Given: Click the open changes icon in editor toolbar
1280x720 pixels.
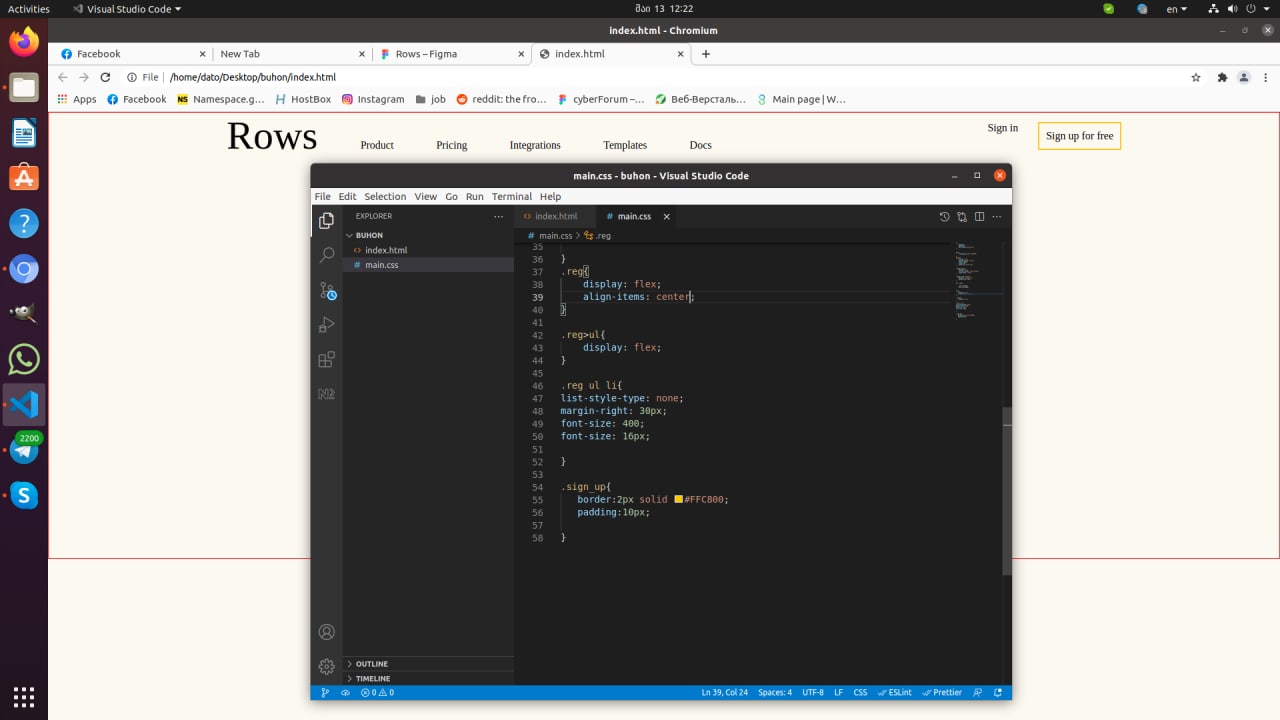Looking at the screenshot, I should tap(962, 216).
